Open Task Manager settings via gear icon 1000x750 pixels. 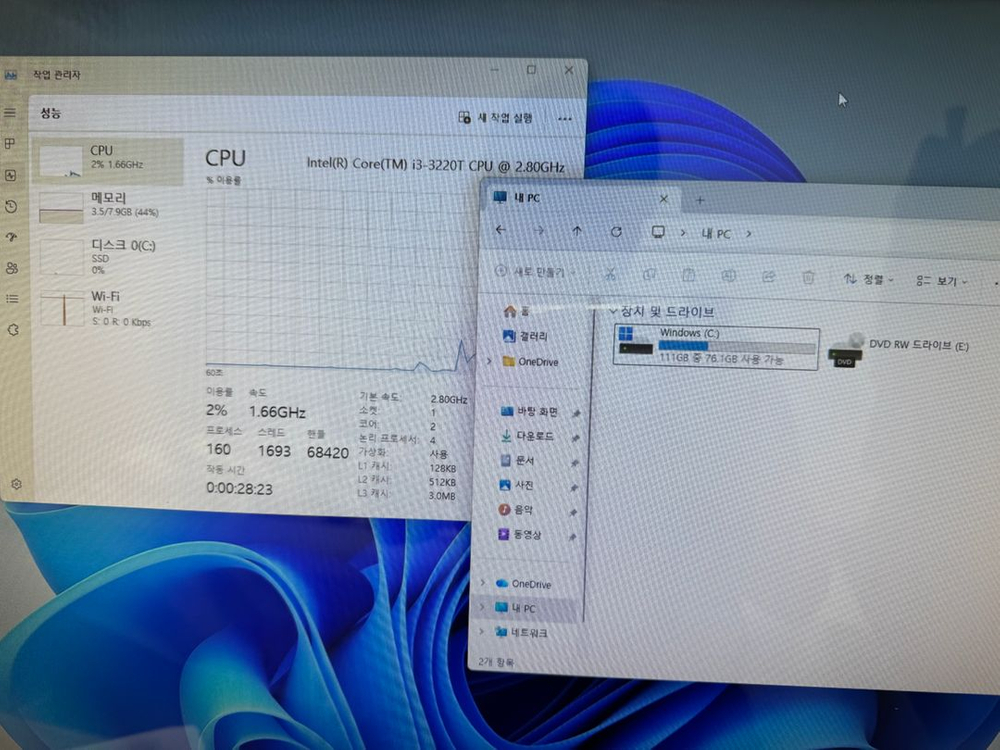pos(14,483)
